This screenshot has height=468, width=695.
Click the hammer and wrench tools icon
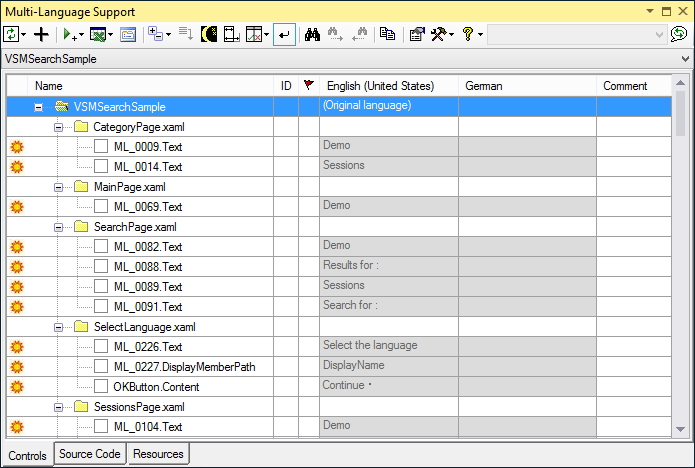(x=438, y=34)
